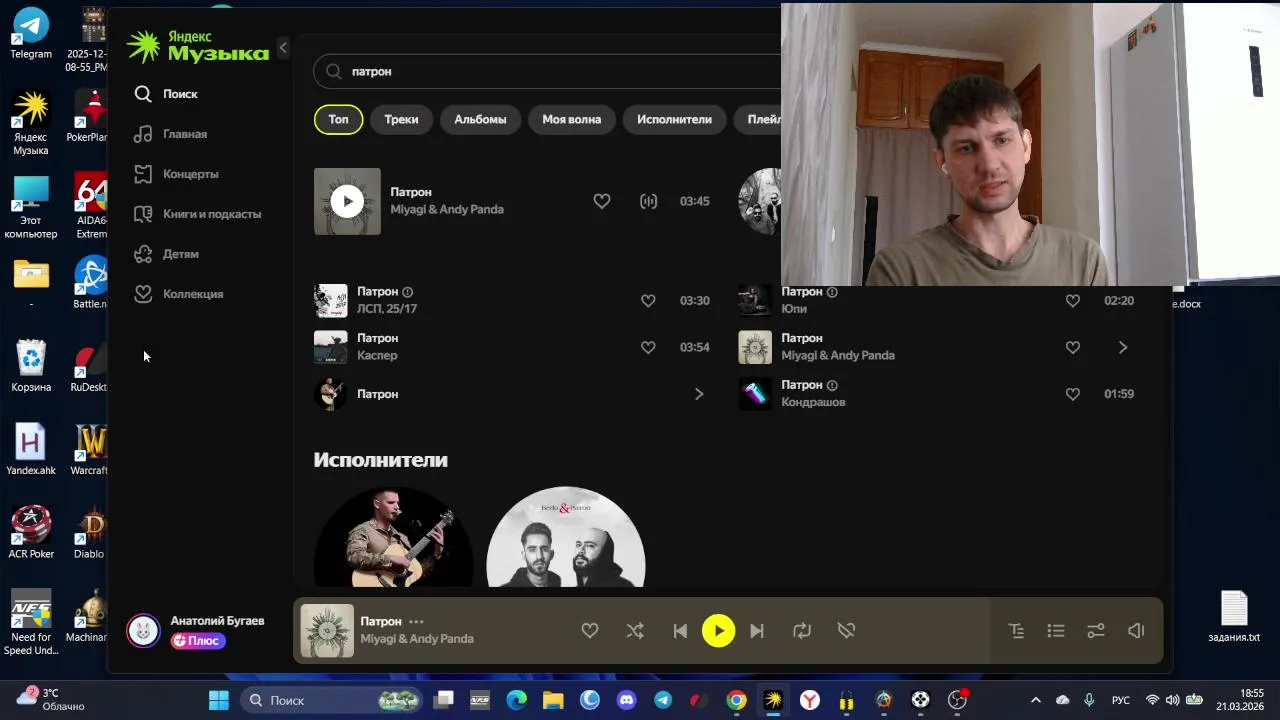
Task: Show lyrics for current track
Action: click(1016, 631)
